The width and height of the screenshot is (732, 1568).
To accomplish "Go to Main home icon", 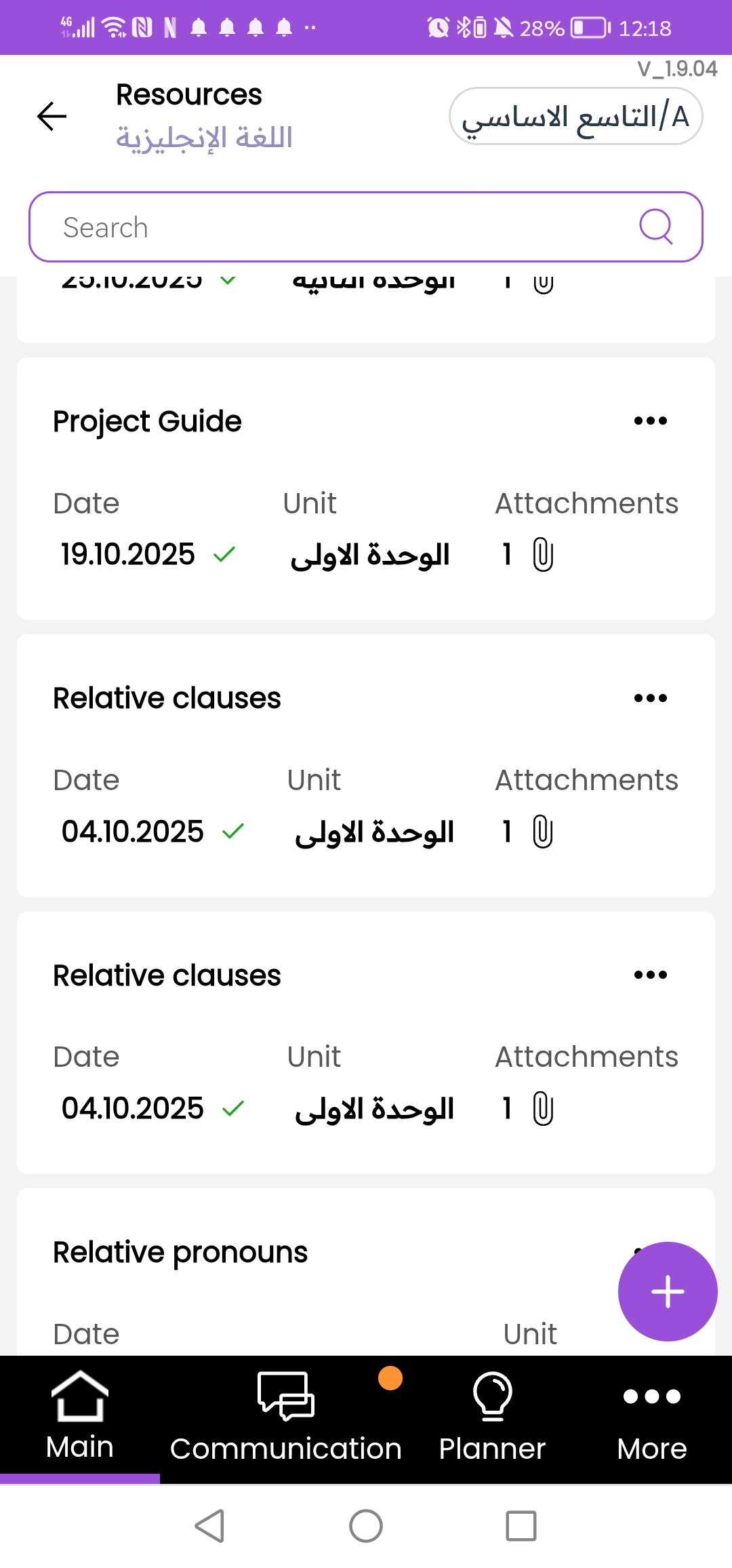I will (79, 1396).
